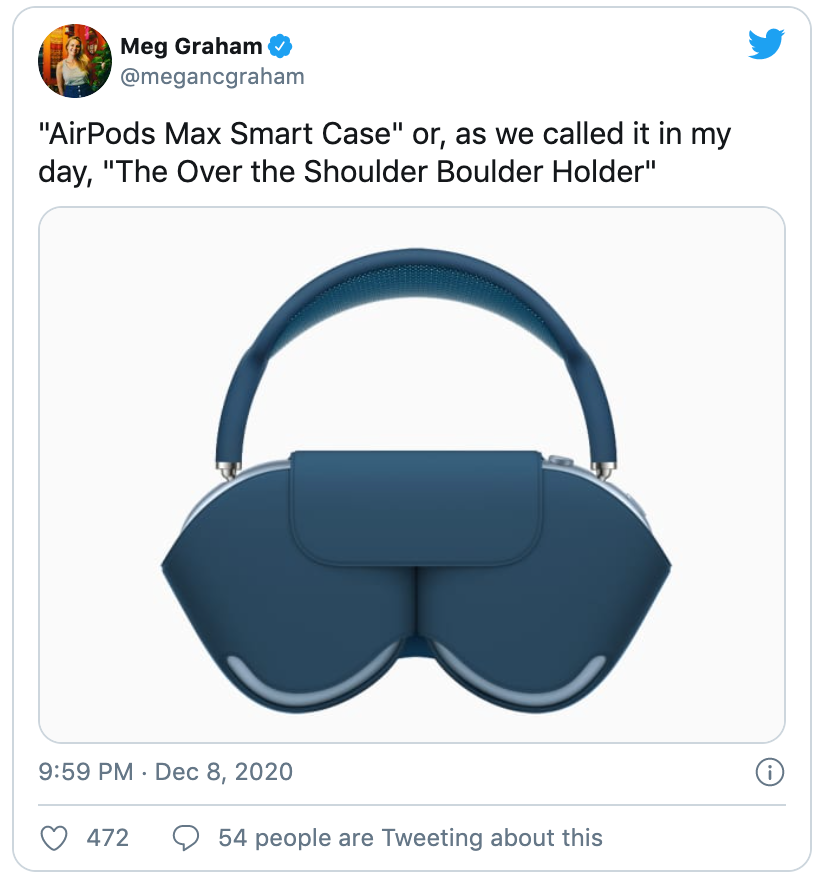Click the digital crown on the headphones
Screen dimensions: 836x888
(559, 459)
